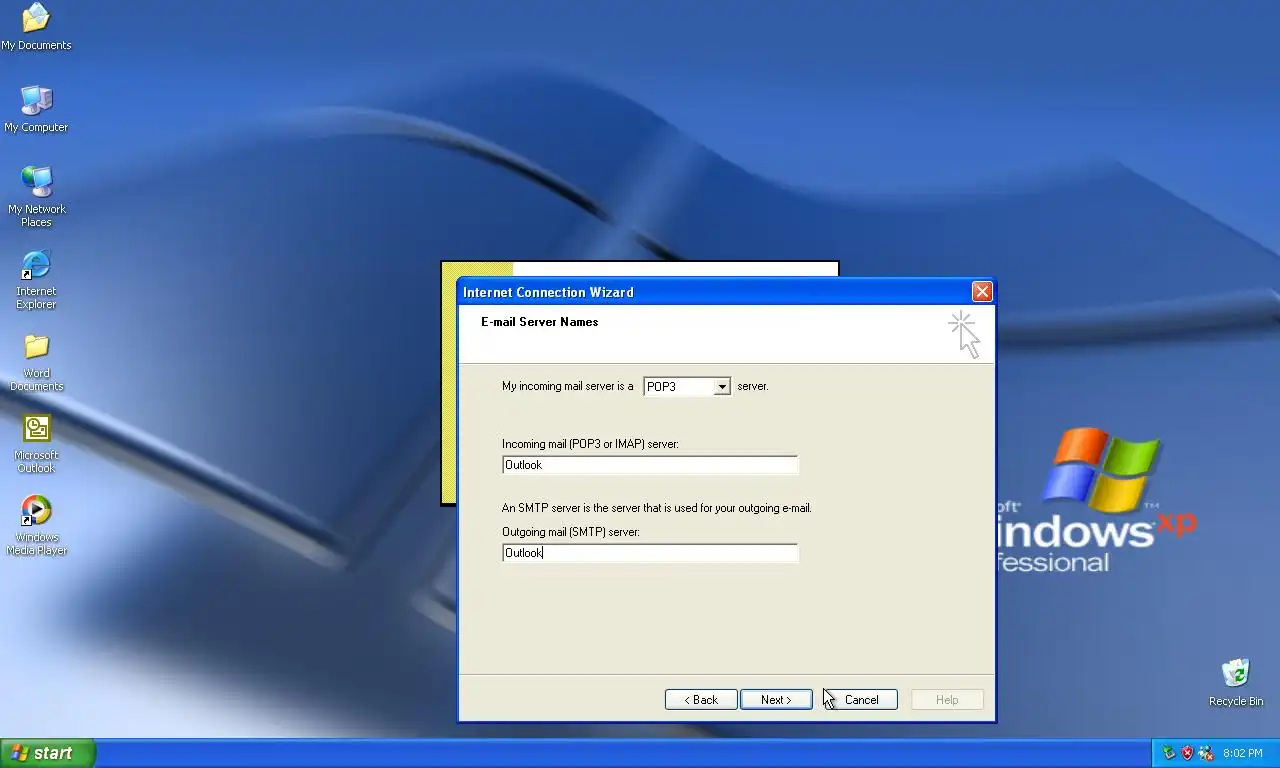Click the wizard cursor graphic in header

point(965,334)
